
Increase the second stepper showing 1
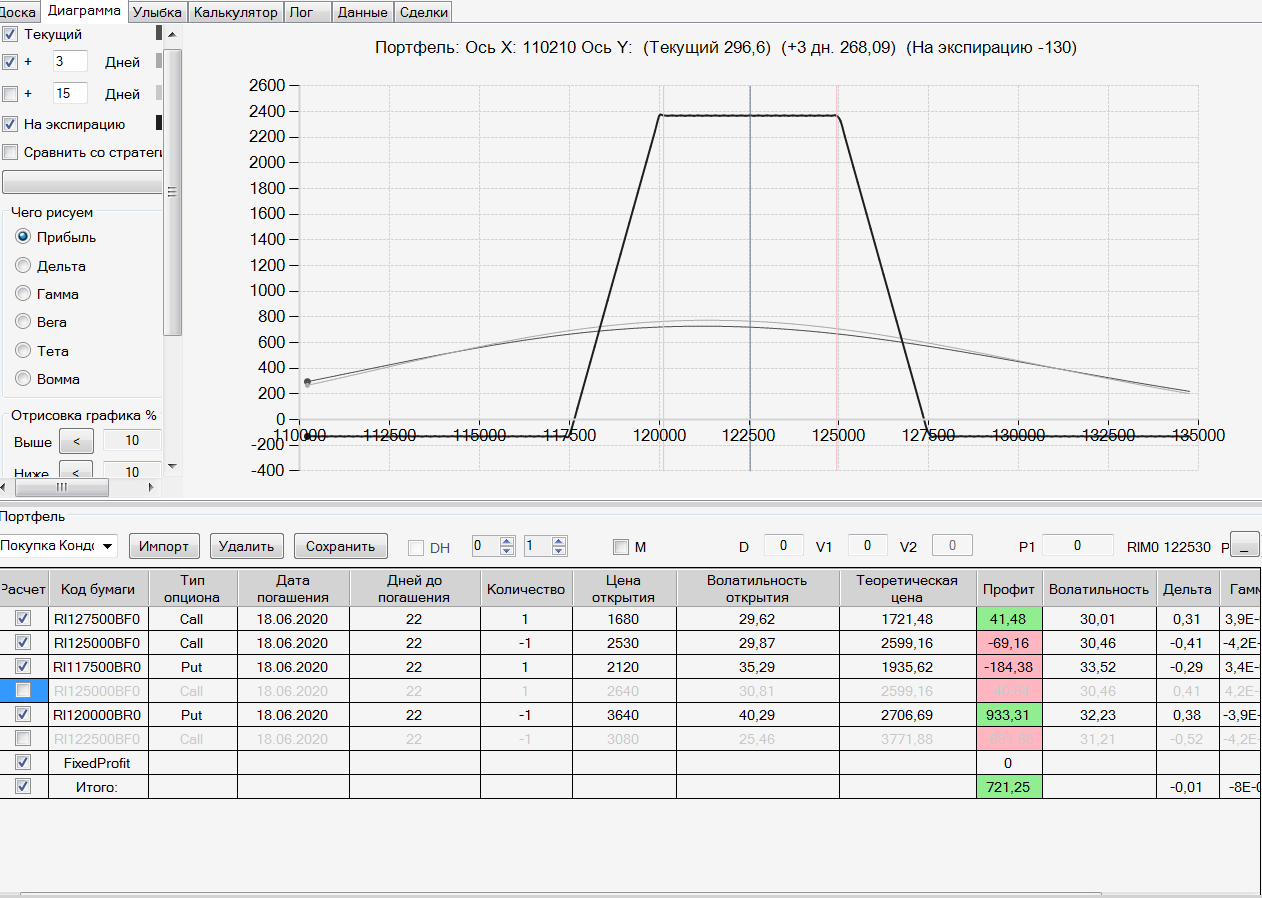[x=559, y=541]
